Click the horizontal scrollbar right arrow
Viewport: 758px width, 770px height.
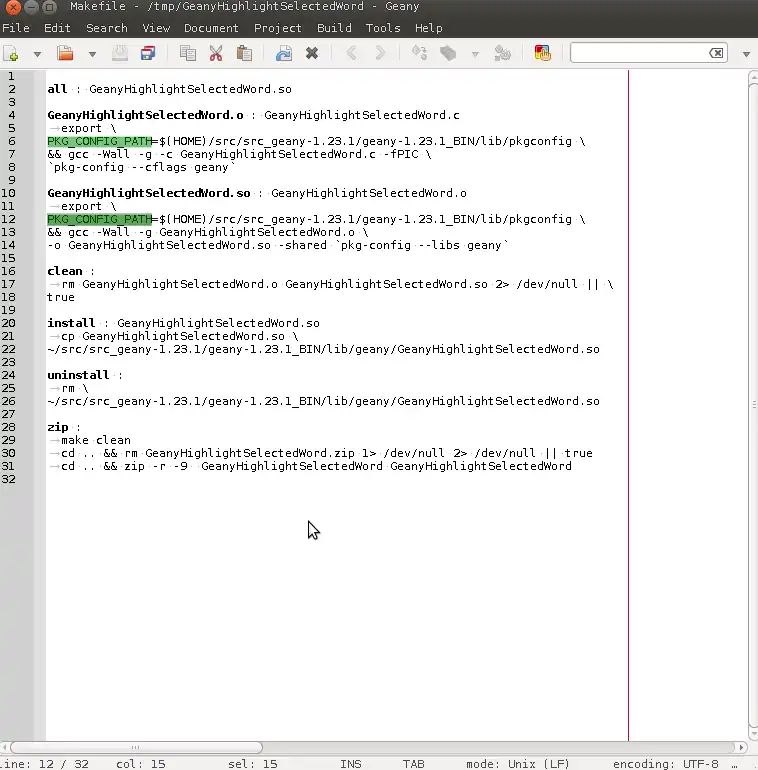[741, 747]
